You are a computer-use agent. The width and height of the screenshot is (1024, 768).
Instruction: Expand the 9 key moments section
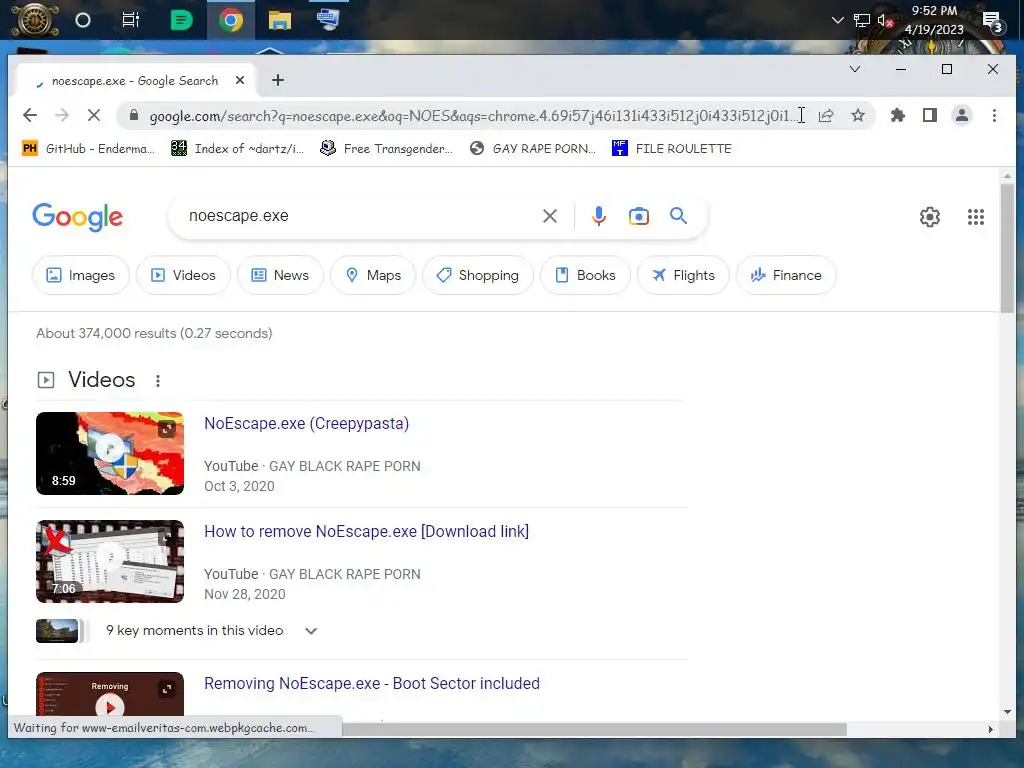coord(311,631)
